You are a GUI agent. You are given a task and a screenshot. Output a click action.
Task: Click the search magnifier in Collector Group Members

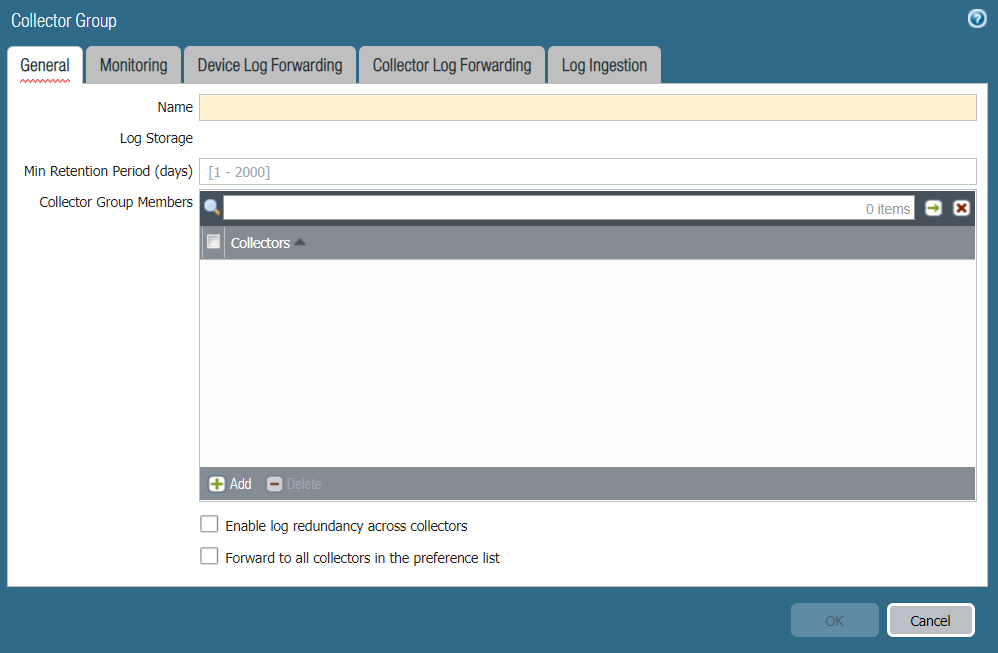(x=211, y=208)
